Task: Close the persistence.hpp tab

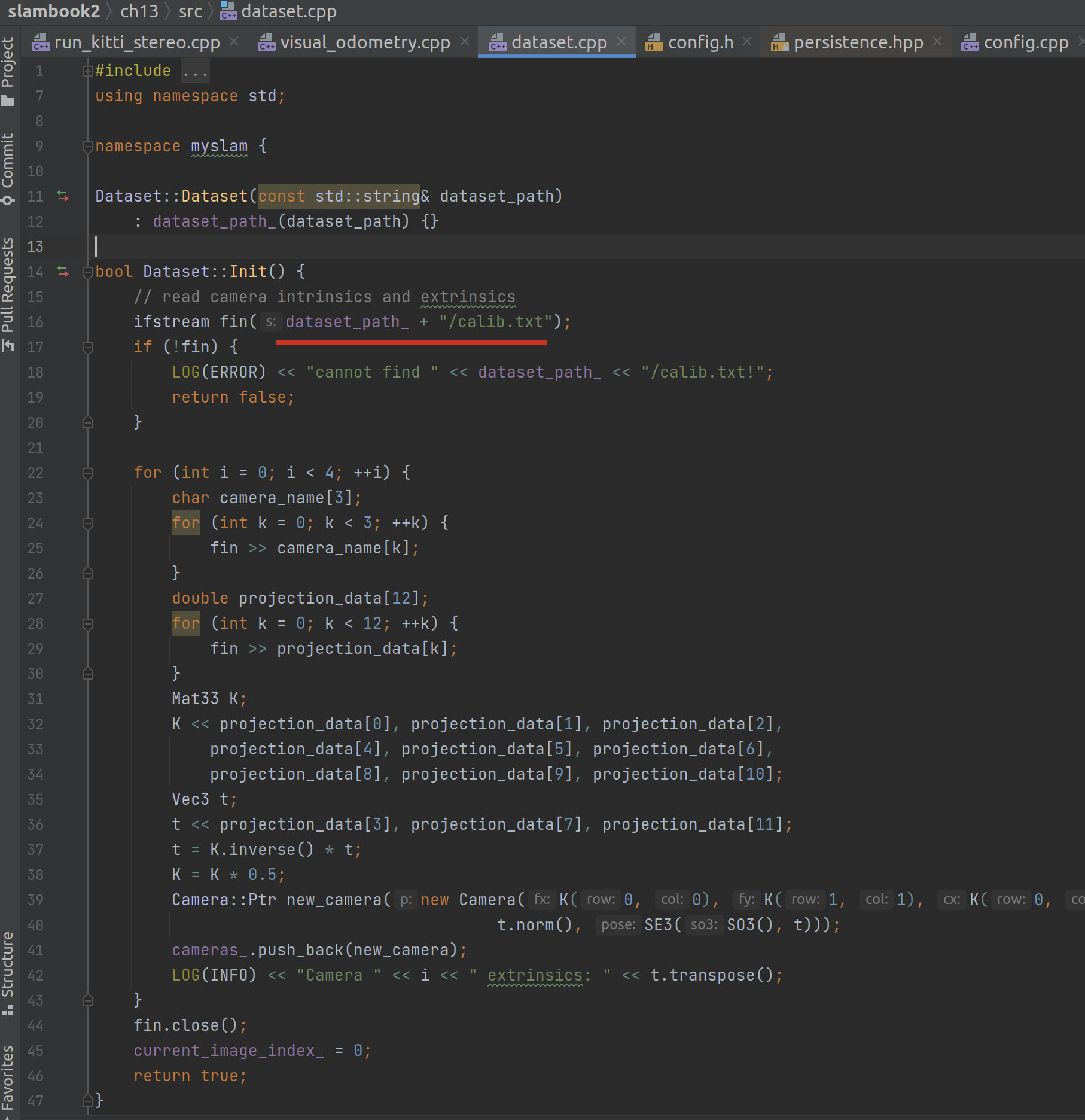Action: click(937, 42)
